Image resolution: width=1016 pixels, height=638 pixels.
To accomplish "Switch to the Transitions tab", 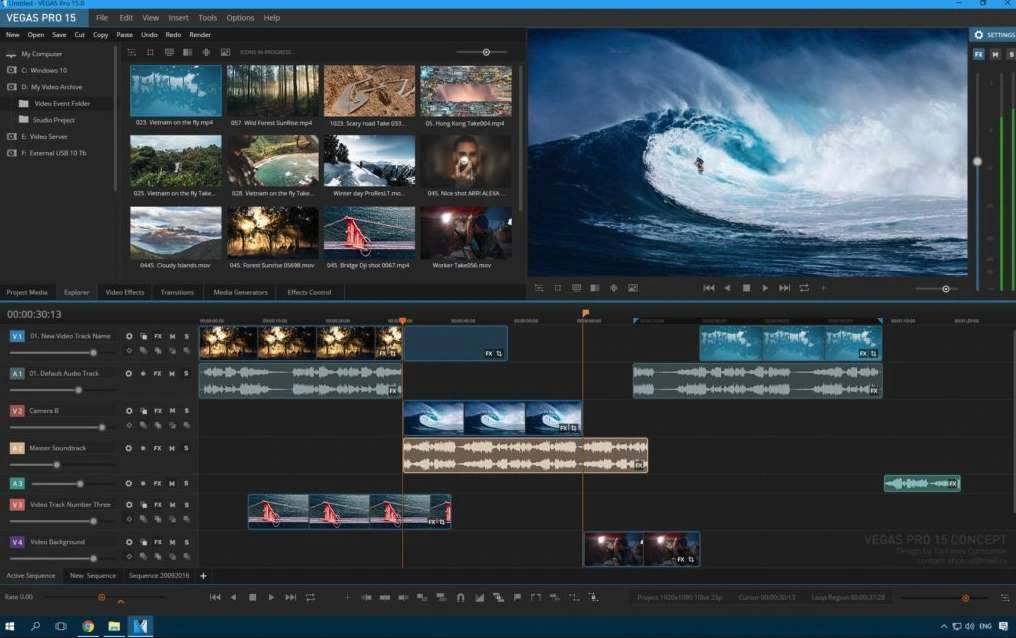I will (178, 293).
